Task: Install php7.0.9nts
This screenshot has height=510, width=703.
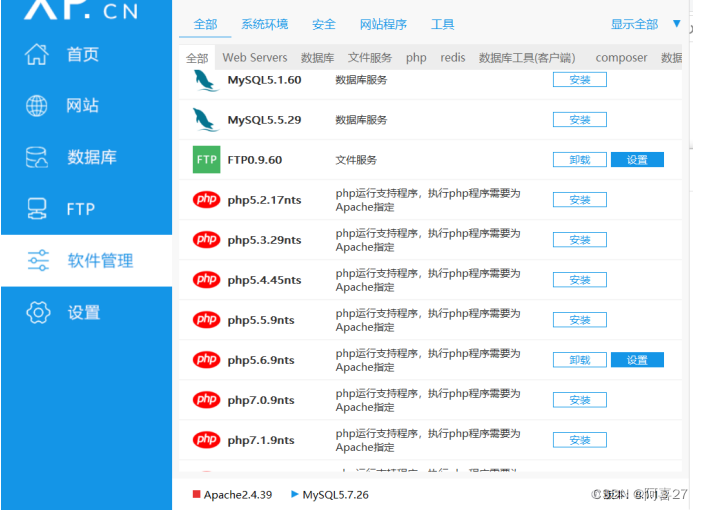Action: (580, 400)
